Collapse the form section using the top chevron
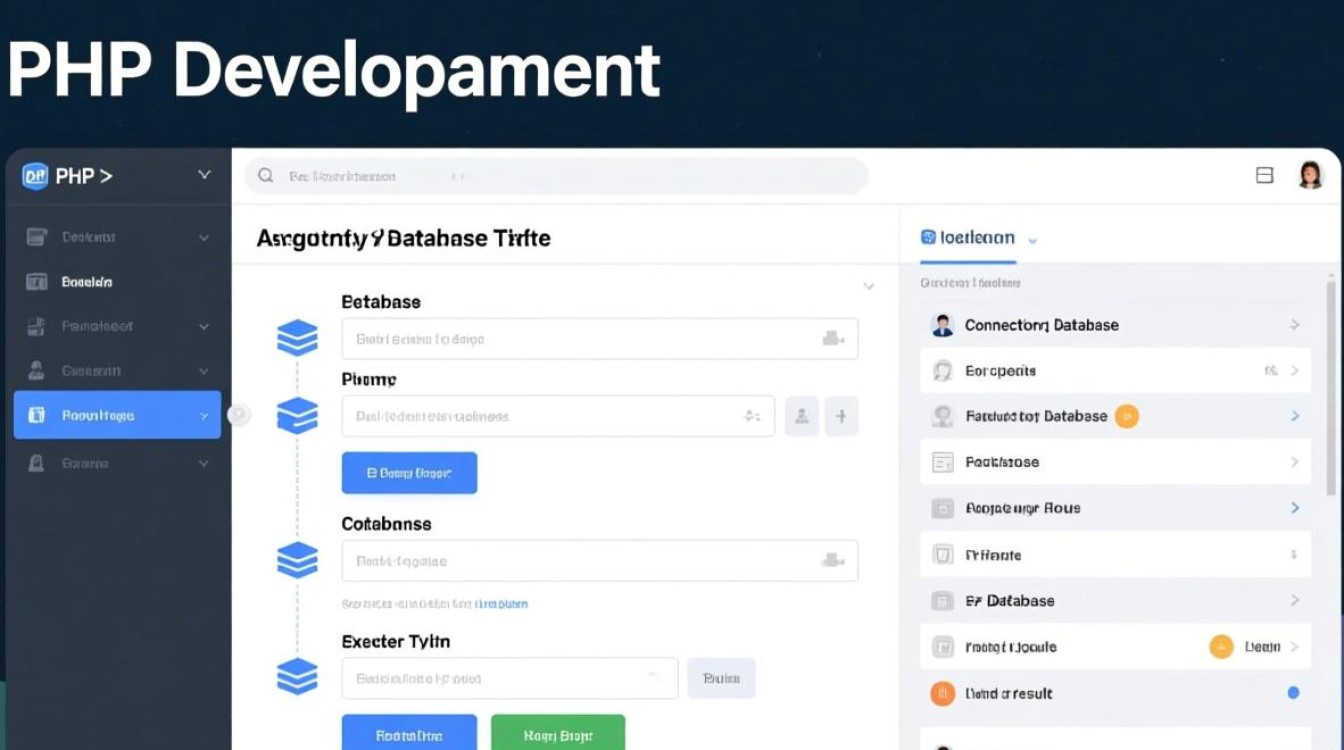The width and height of the screenshot is (1344, 750). (868, 287)
